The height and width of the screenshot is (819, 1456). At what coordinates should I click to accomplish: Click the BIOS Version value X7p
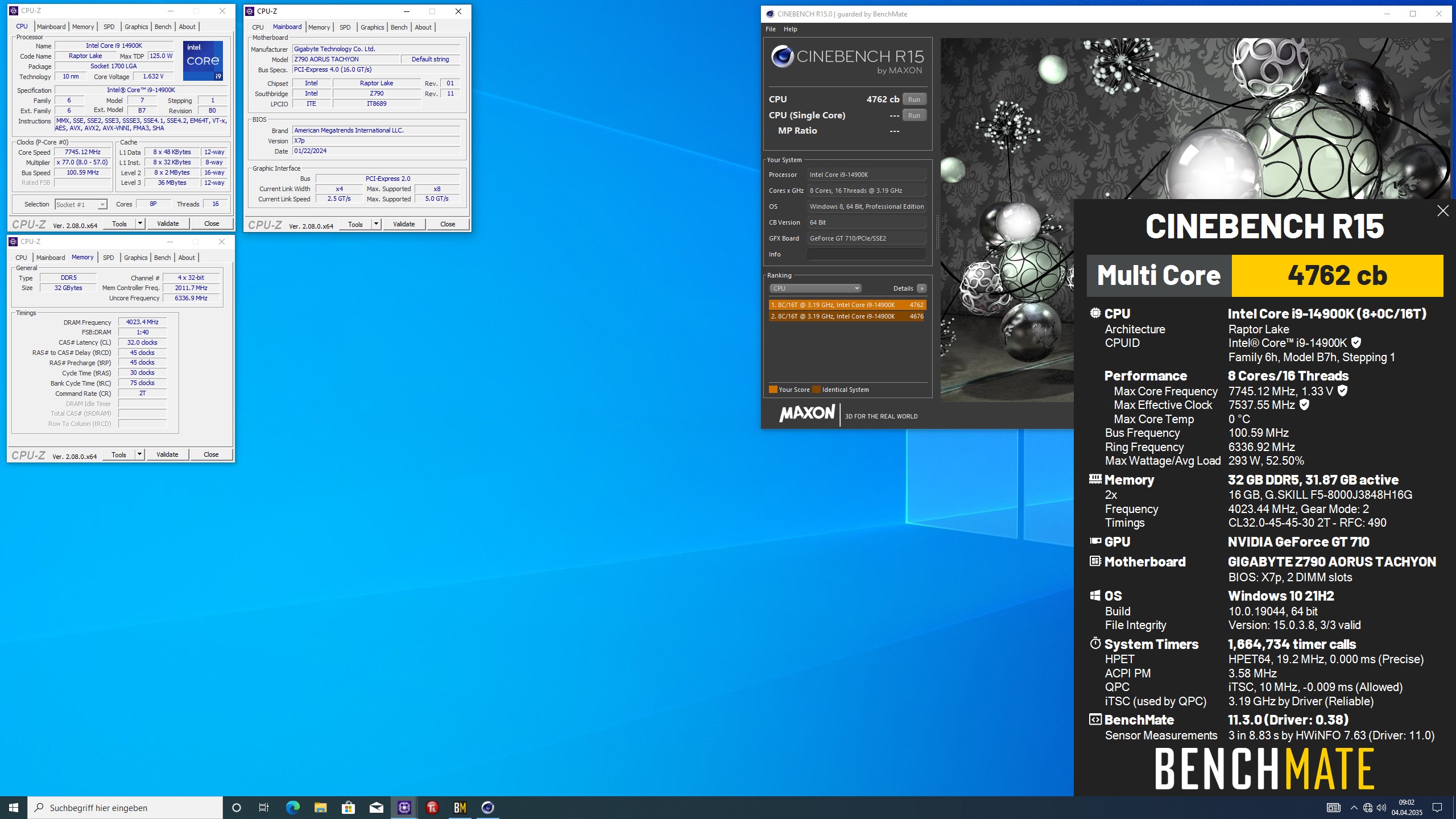(x=376, y=141)
